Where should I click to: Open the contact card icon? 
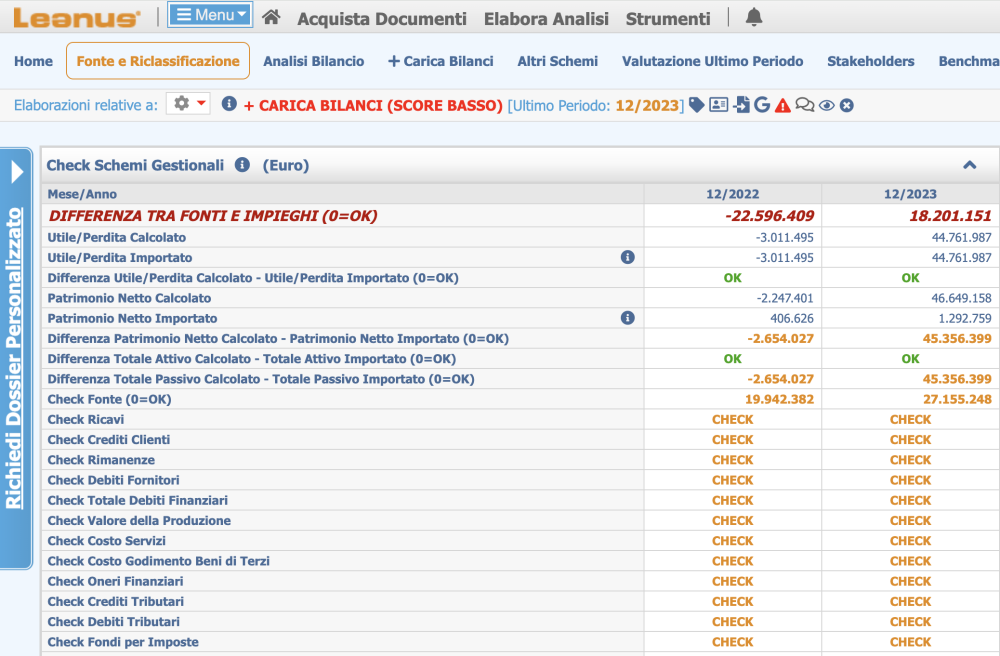point(719,105)
